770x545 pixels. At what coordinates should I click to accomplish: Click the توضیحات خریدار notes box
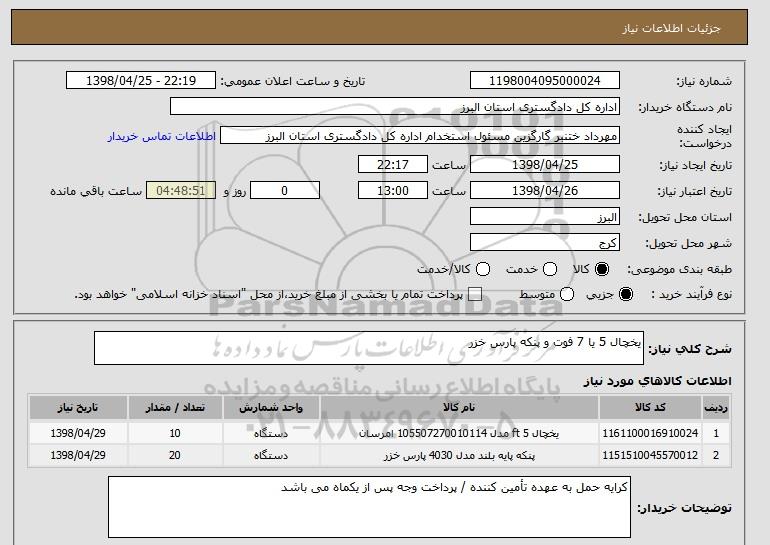click(369, 507)
